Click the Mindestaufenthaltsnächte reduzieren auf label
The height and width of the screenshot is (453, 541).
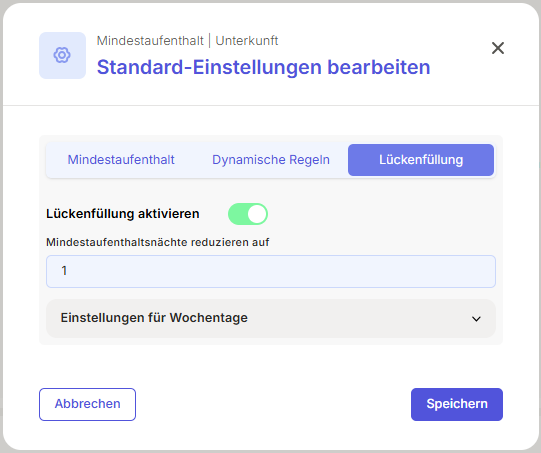[158, 242]
